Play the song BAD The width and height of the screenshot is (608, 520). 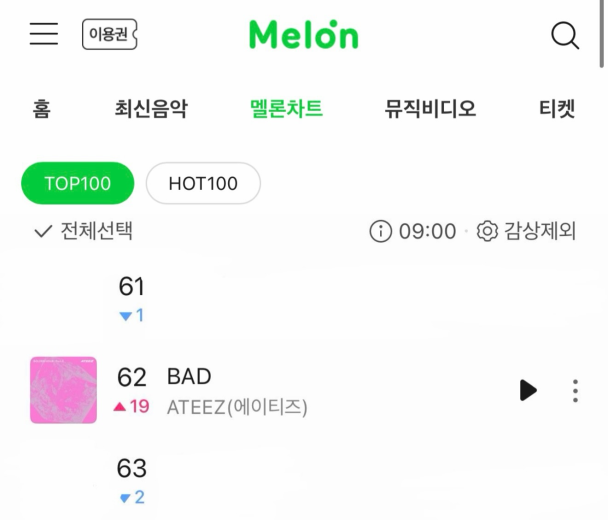528,390
